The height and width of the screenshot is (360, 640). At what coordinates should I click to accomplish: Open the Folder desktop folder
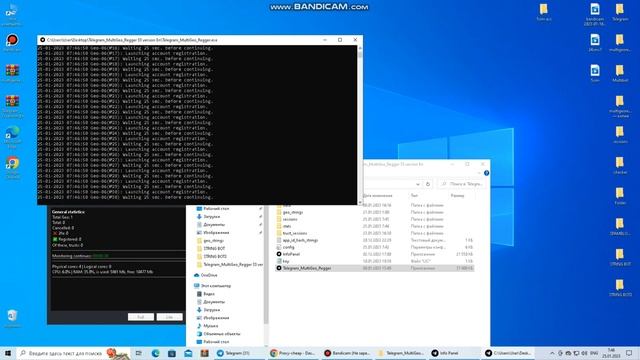coord(620,196)
